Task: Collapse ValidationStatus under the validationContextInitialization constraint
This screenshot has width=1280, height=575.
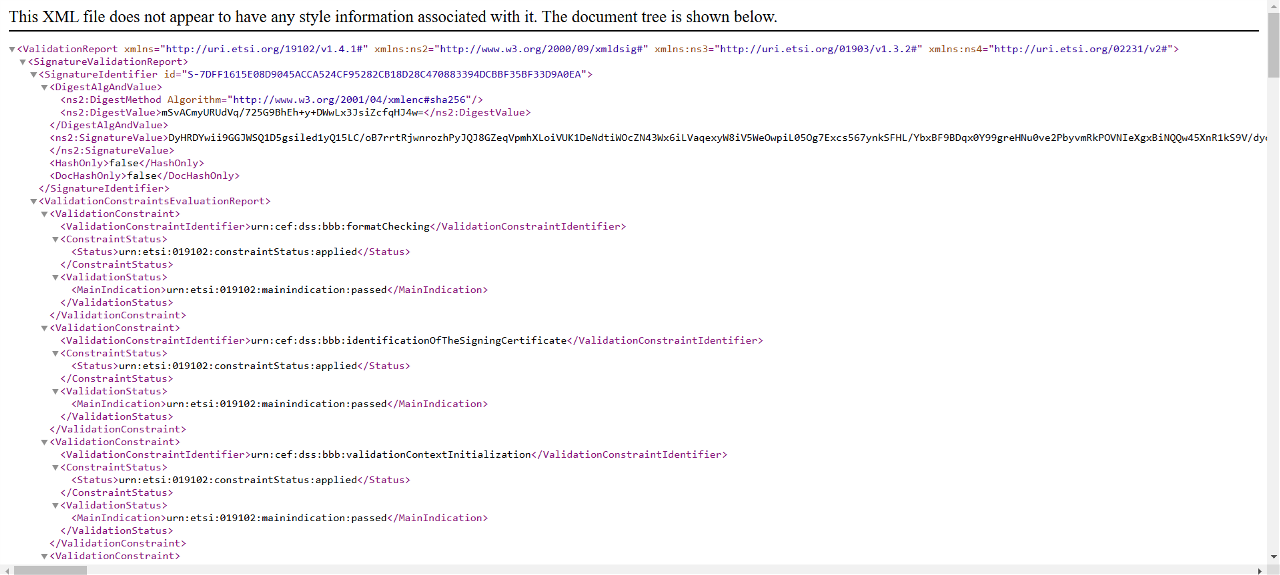Action: (56, 506)
